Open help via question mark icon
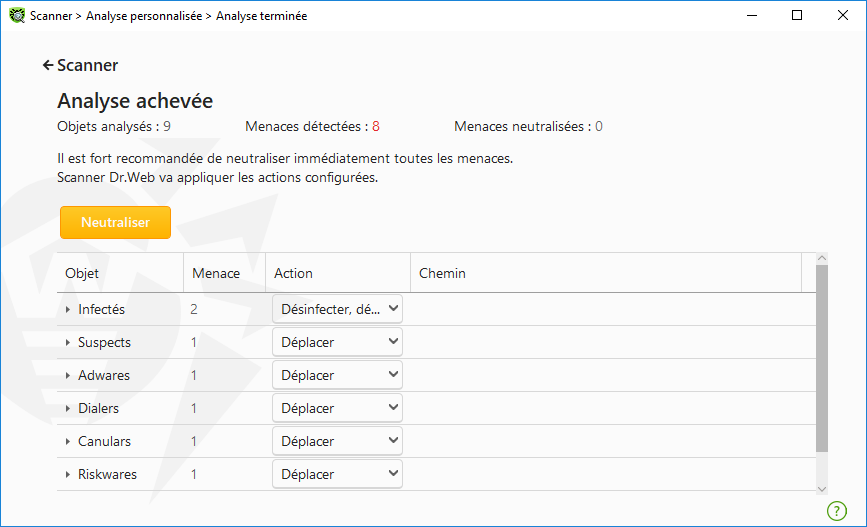 (837, 511)
